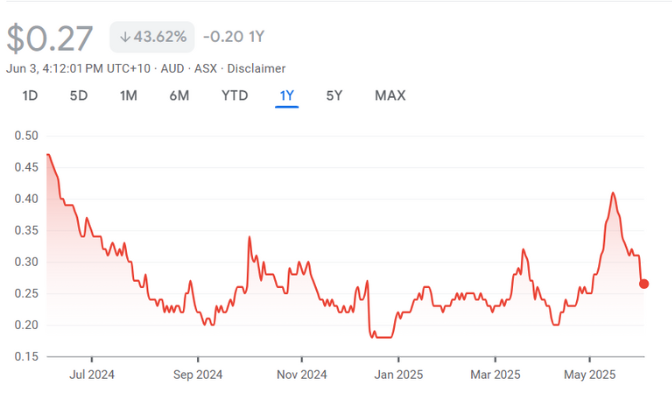Switch to the 5D chart range
This screenshot has width=672, height=400.
(x=79, y=96)
